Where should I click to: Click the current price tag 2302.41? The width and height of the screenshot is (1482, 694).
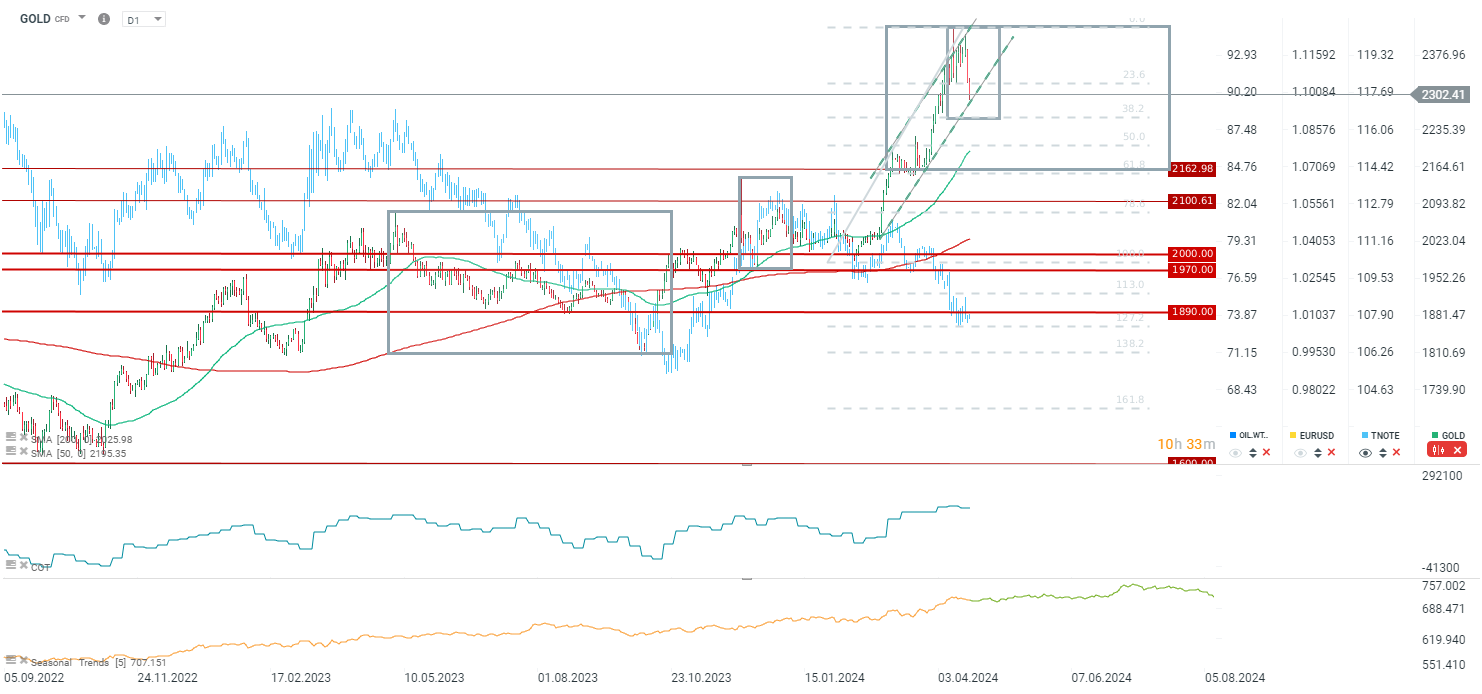click(1440, 95)
